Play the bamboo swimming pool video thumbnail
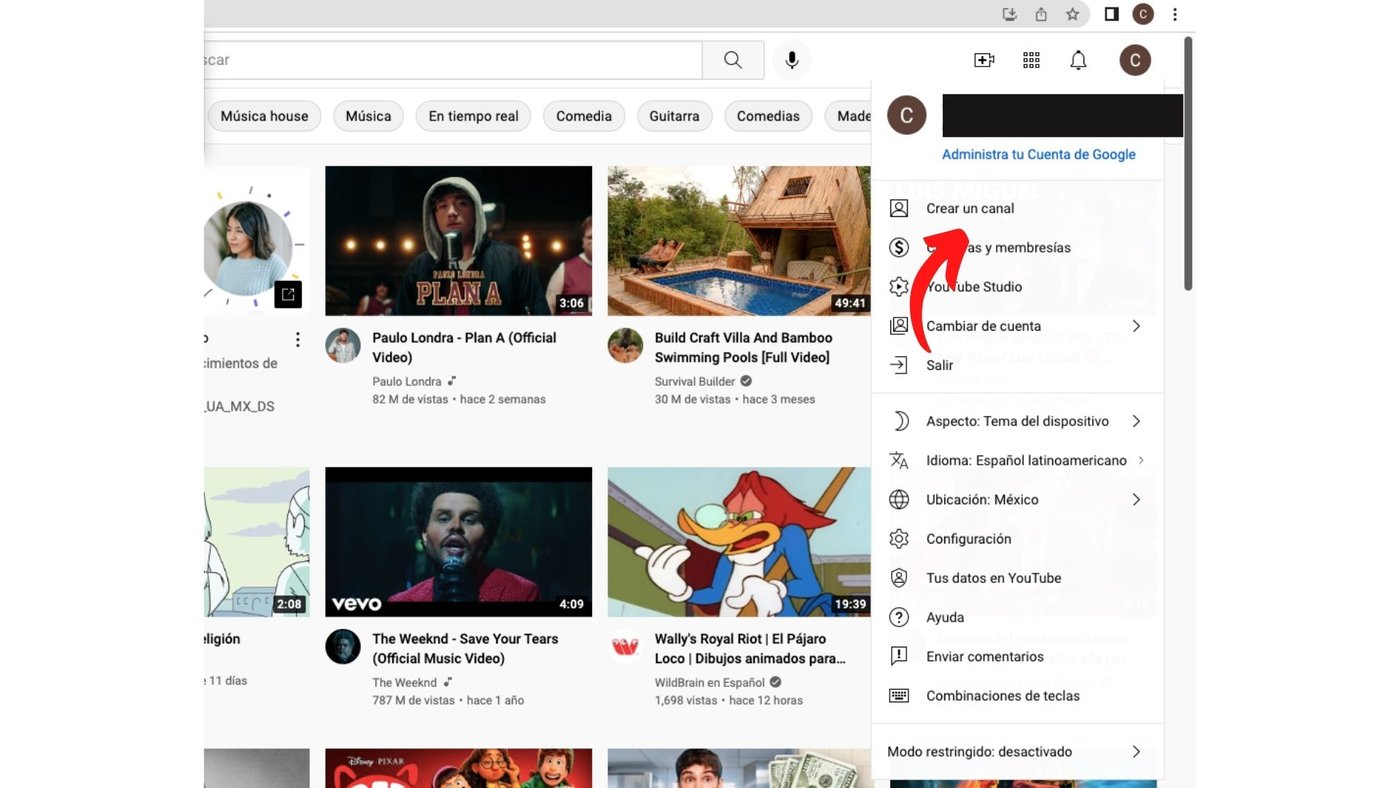Viewport: 1400px width, 788px height. coord(739,241)
